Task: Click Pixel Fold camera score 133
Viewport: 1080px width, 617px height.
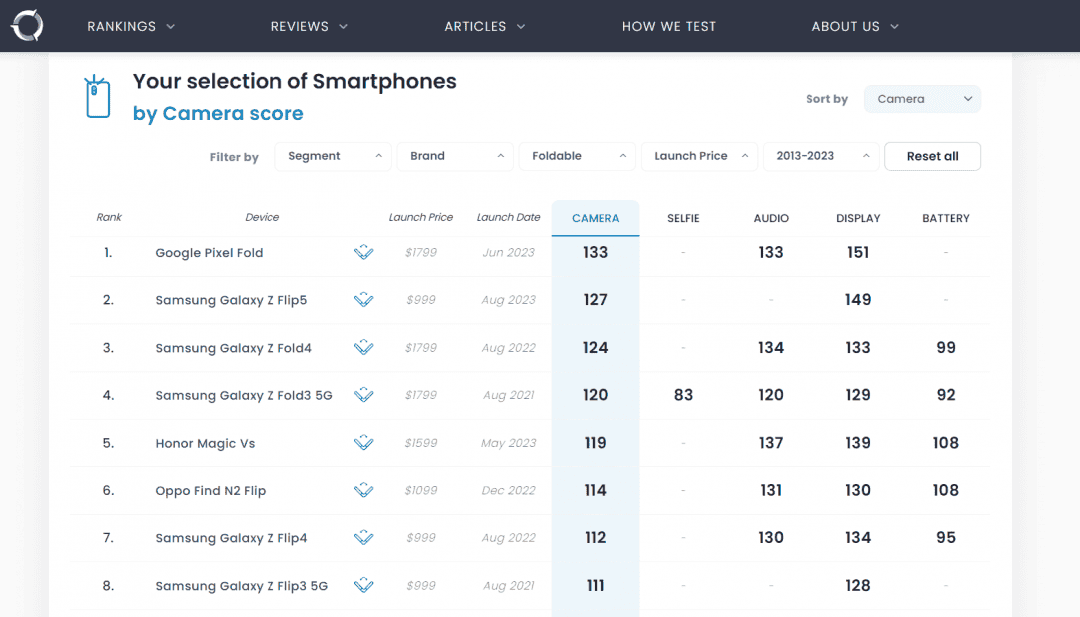Action: tap(596, 252)
